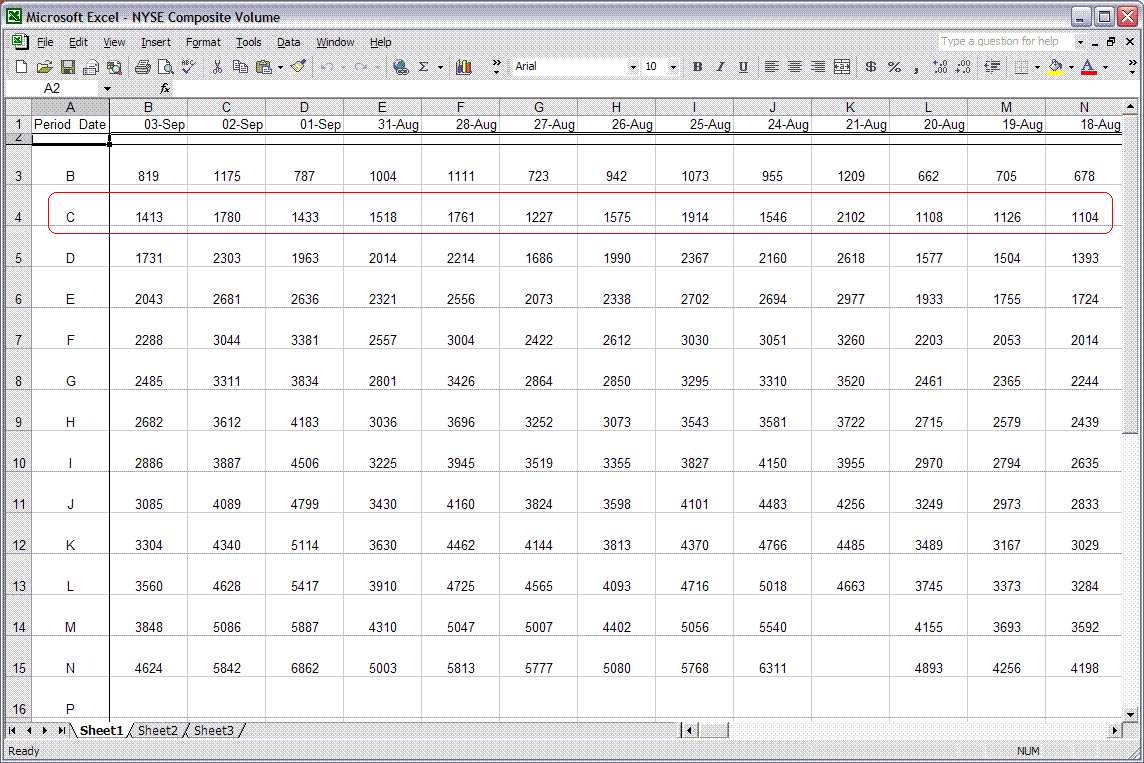Insert a hyperlink with the globe icon

point(401,67)
